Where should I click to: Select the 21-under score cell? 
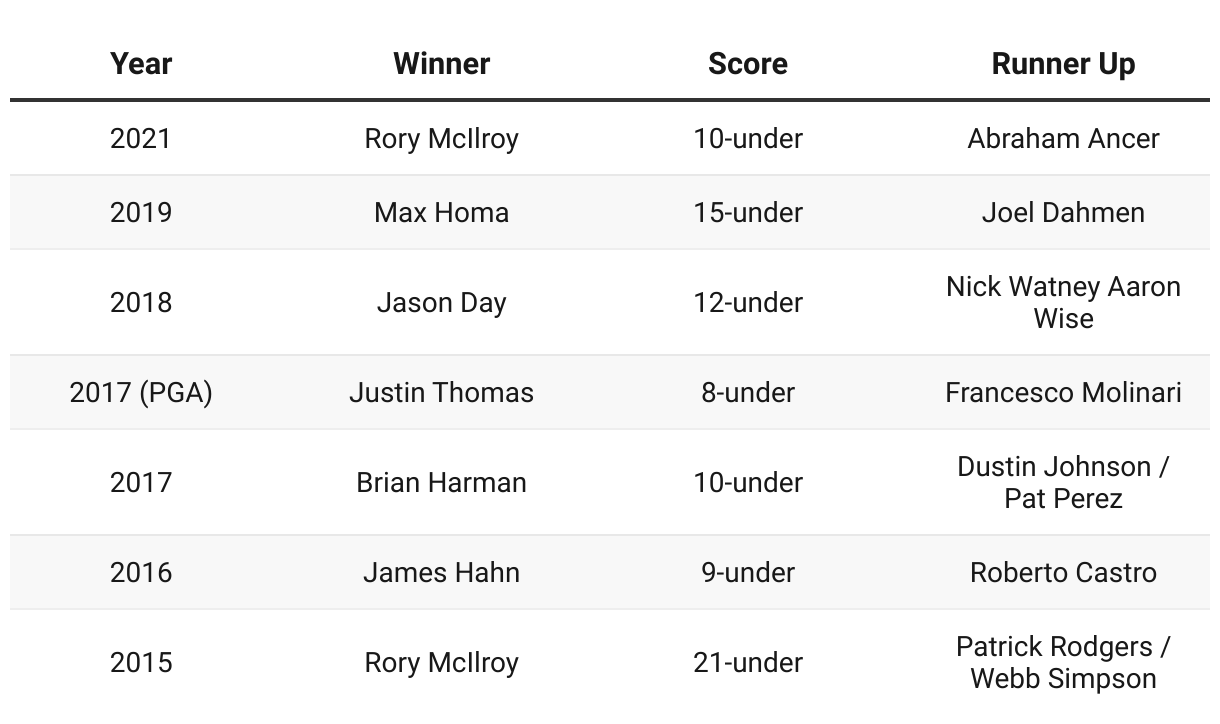click(x=748, y=662)
